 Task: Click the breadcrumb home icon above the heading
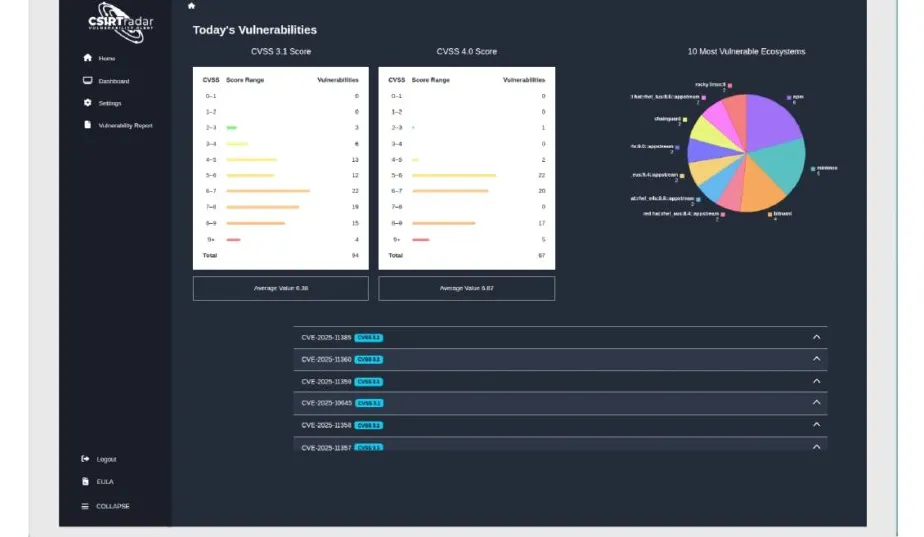point(191,6)
